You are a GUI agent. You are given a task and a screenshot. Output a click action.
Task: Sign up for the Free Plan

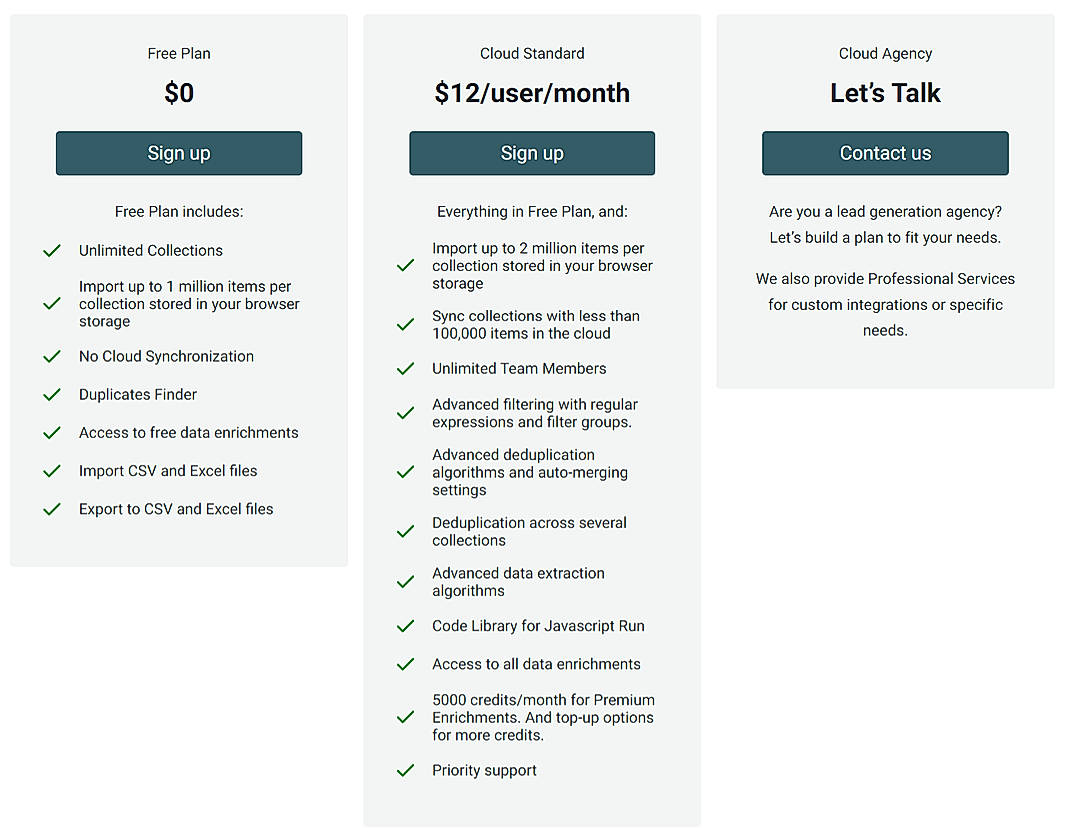tap(179, 153)
